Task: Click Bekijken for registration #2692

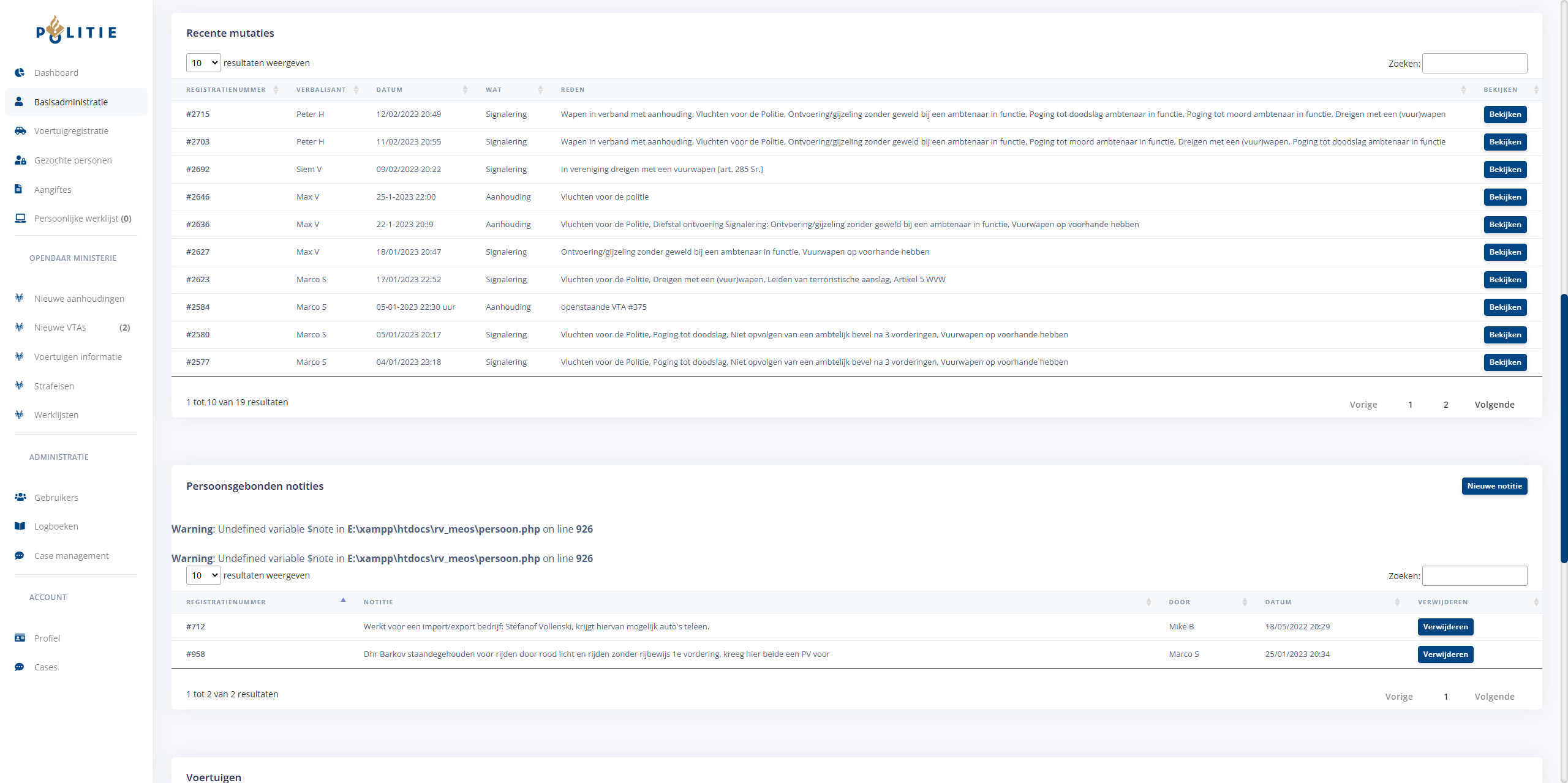Action: [1505, 170]
